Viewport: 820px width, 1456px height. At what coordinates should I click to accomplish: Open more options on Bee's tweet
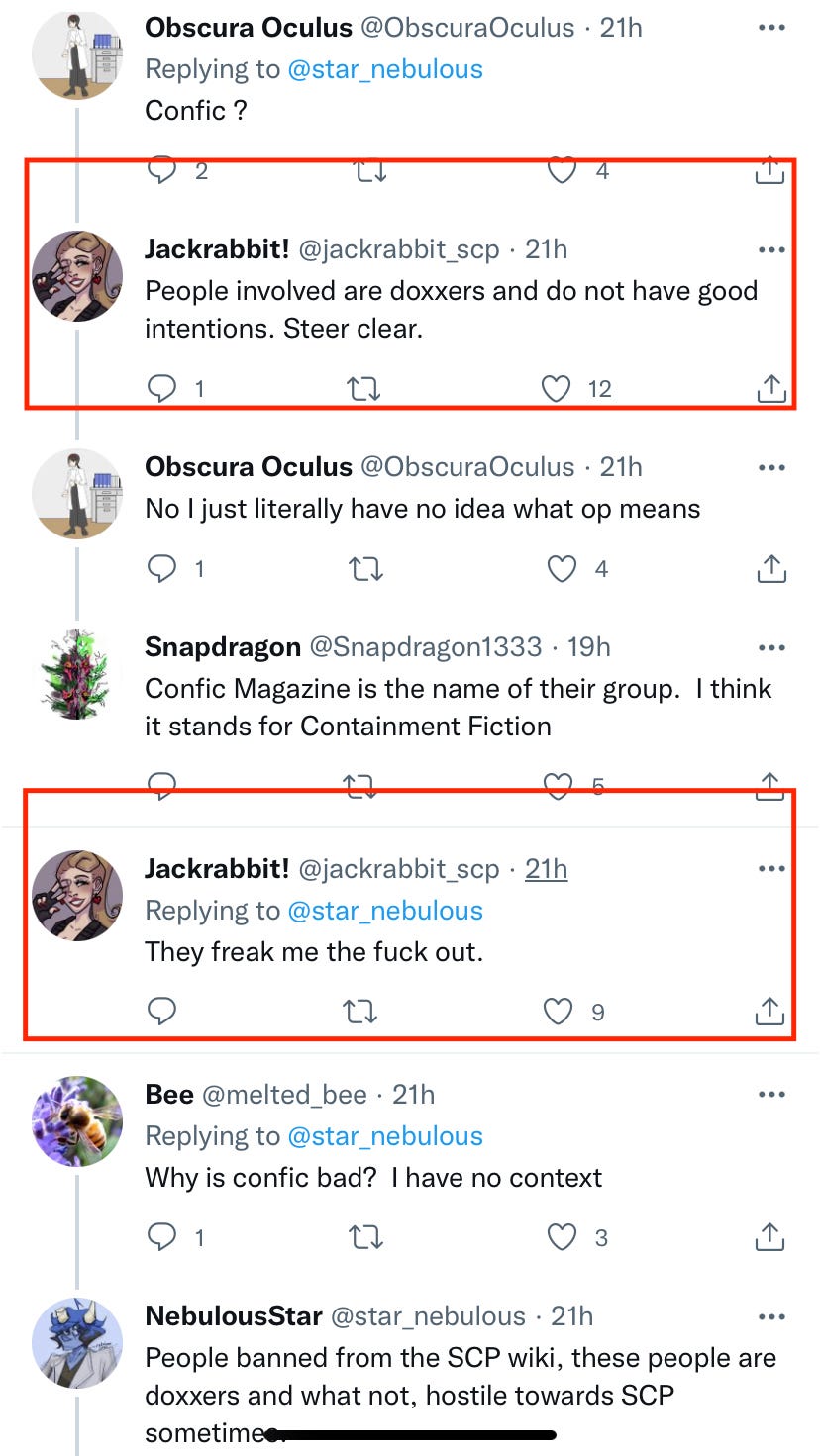coord(770,1095)
